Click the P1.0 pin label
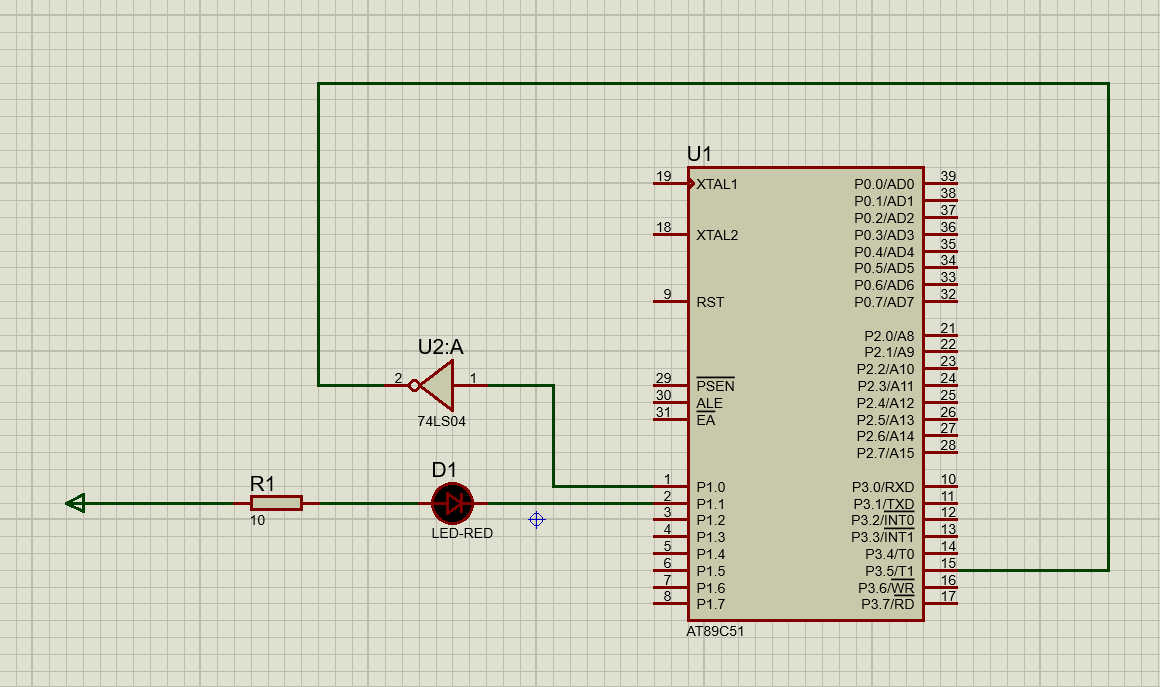 (710, 487)
